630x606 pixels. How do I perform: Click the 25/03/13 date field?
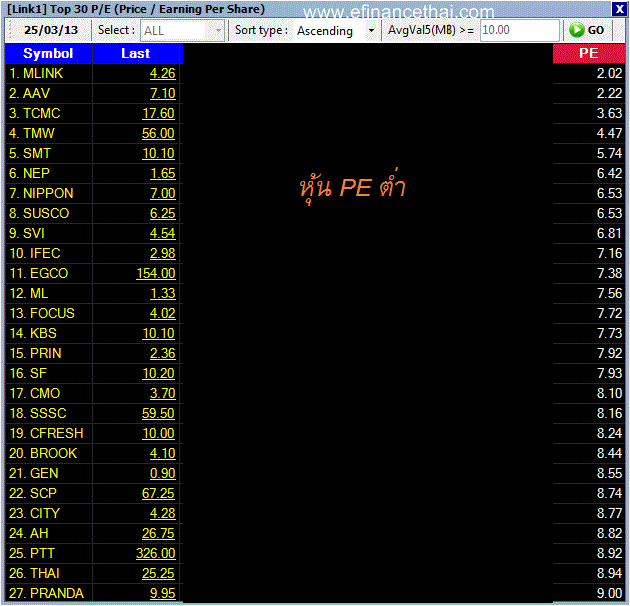(x=51, y=30)
